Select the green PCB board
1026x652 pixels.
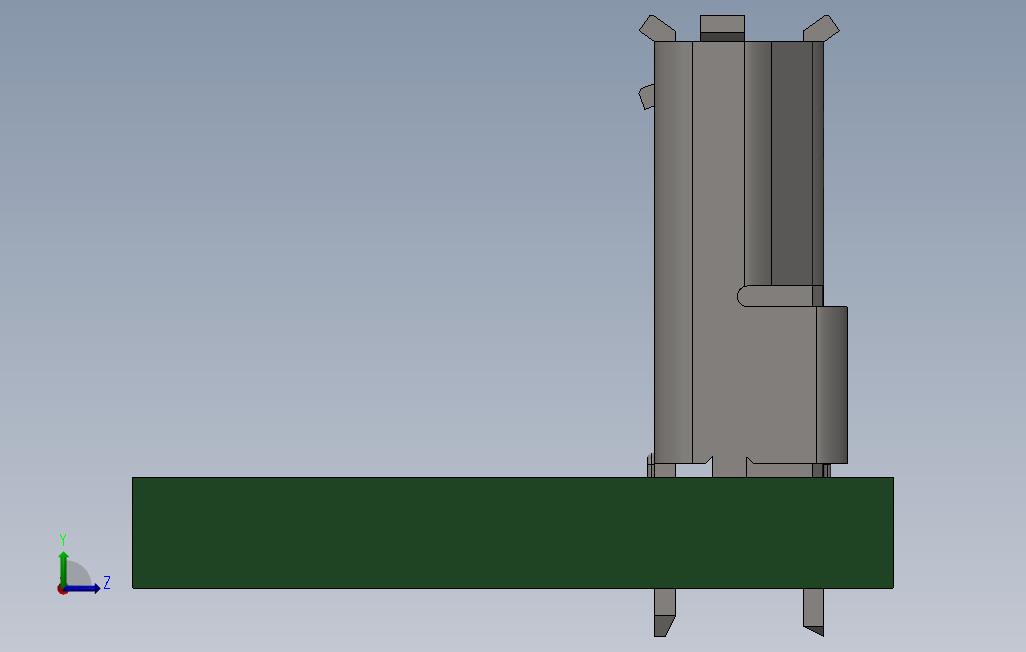[x=512, y=532]
